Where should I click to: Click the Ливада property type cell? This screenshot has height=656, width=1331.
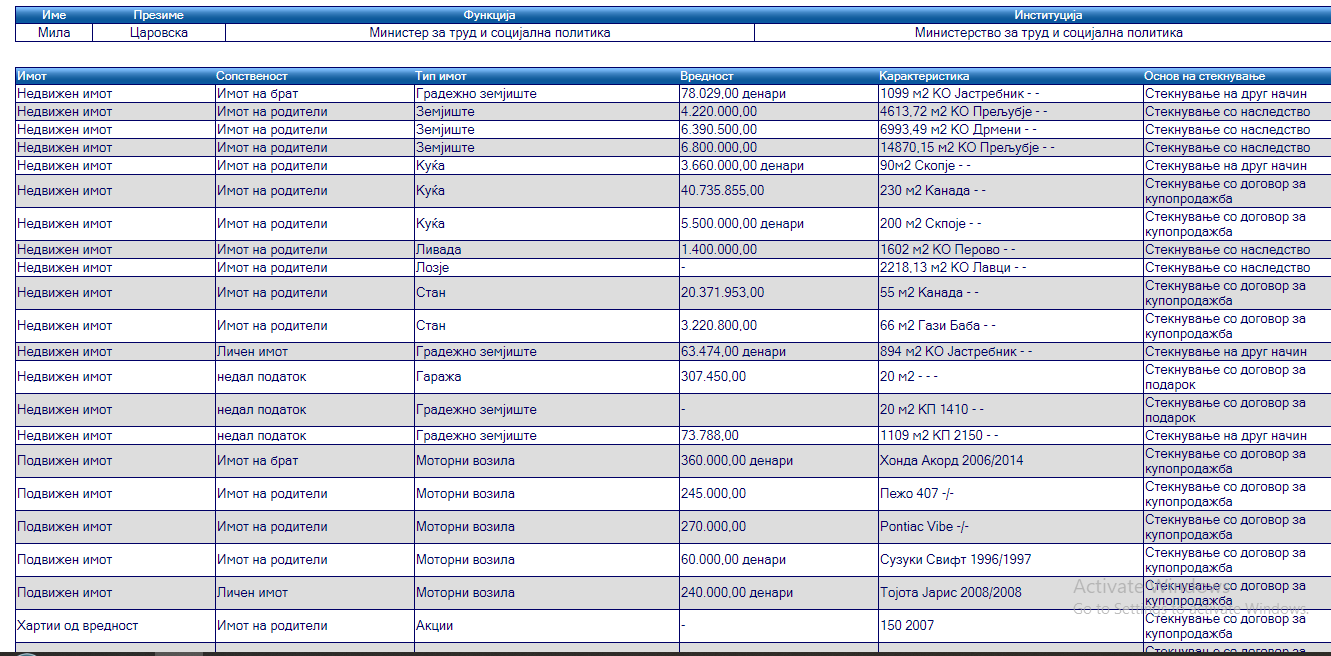439,250
